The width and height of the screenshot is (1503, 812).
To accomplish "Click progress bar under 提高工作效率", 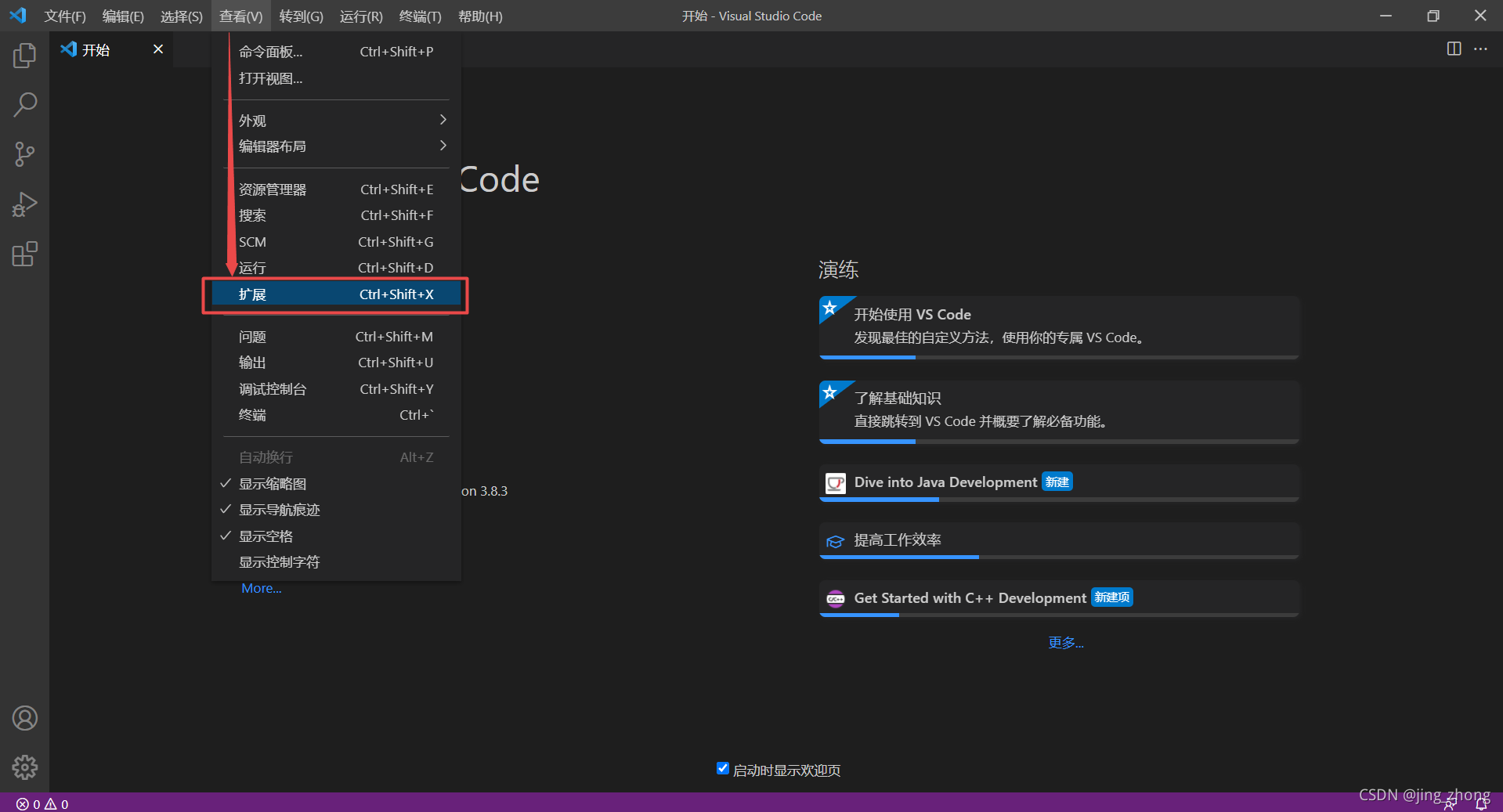I will [1059, 557].
